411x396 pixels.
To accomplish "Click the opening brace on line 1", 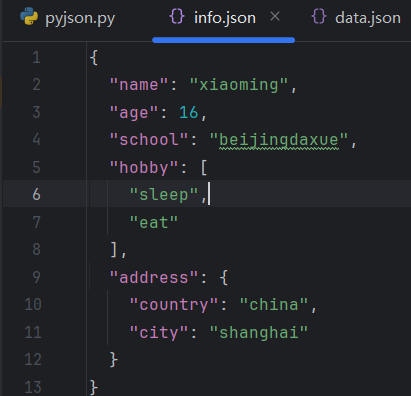I will (94, 58).
